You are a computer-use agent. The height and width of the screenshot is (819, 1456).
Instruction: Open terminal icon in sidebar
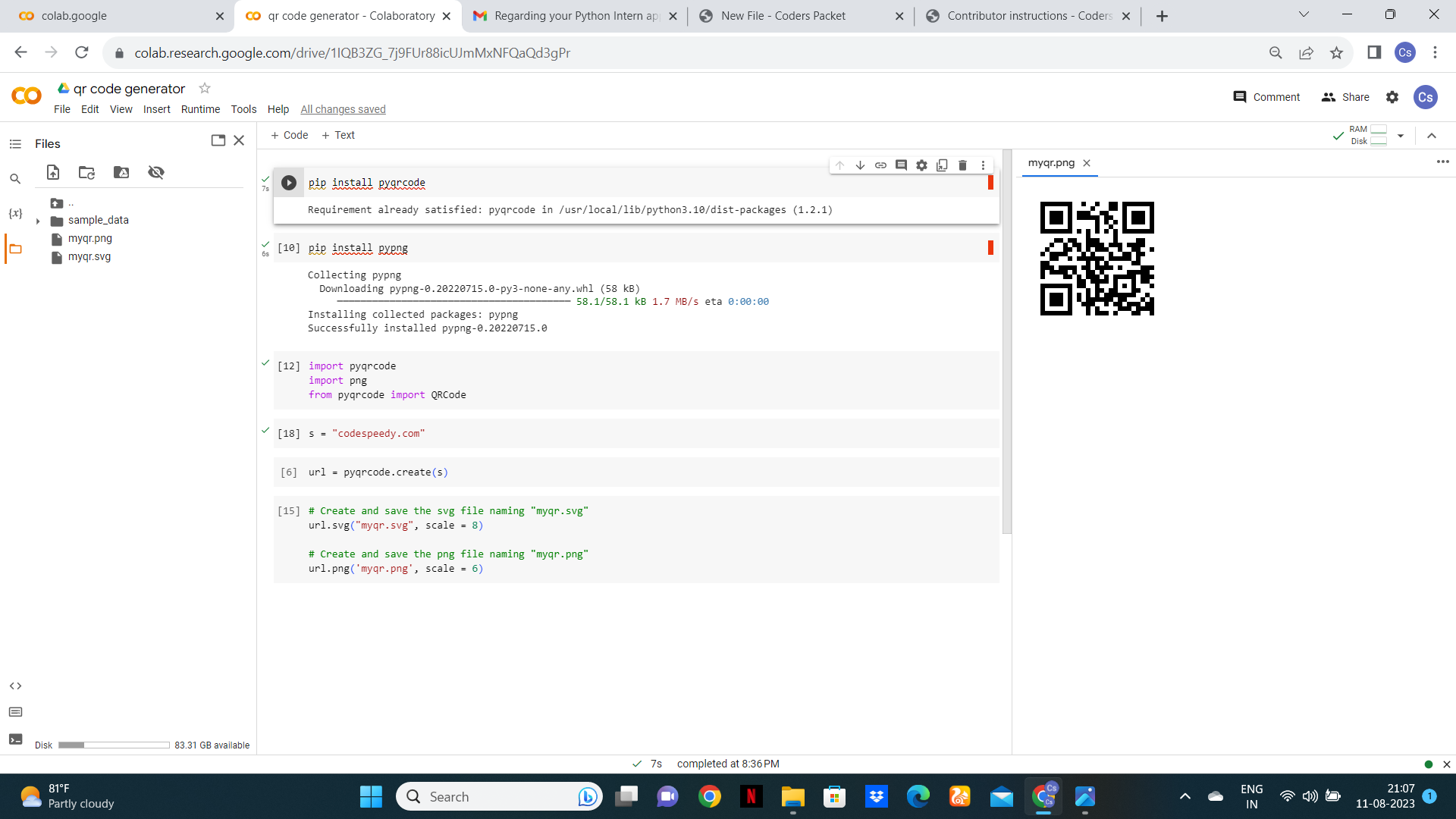15,739
